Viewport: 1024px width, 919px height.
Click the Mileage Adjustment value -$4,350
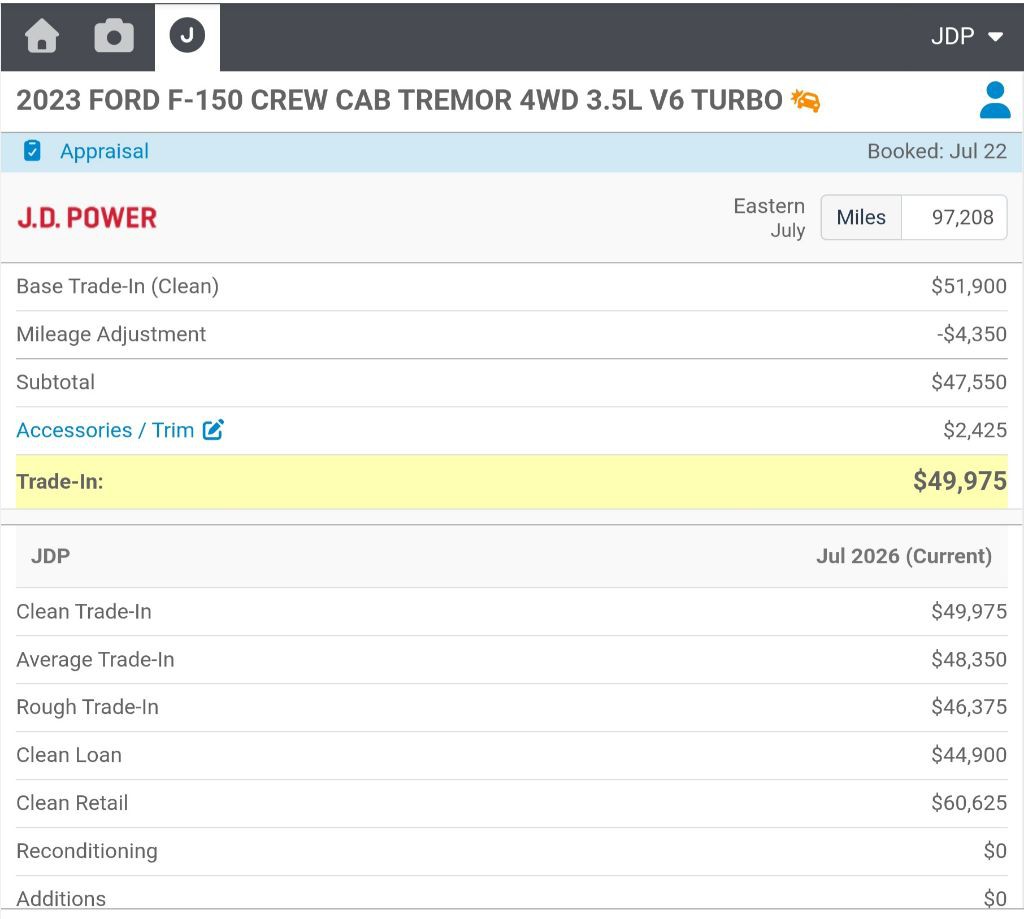[x=971, y=334]
